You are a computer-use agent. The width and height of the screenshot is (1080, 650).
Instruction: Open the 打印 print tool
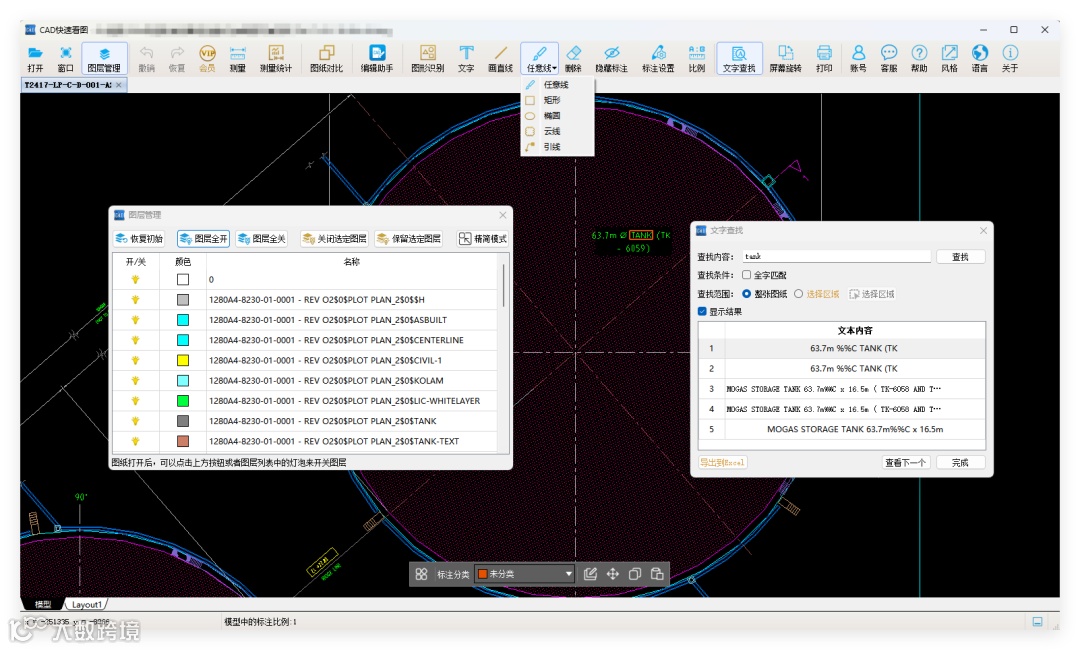823,58
